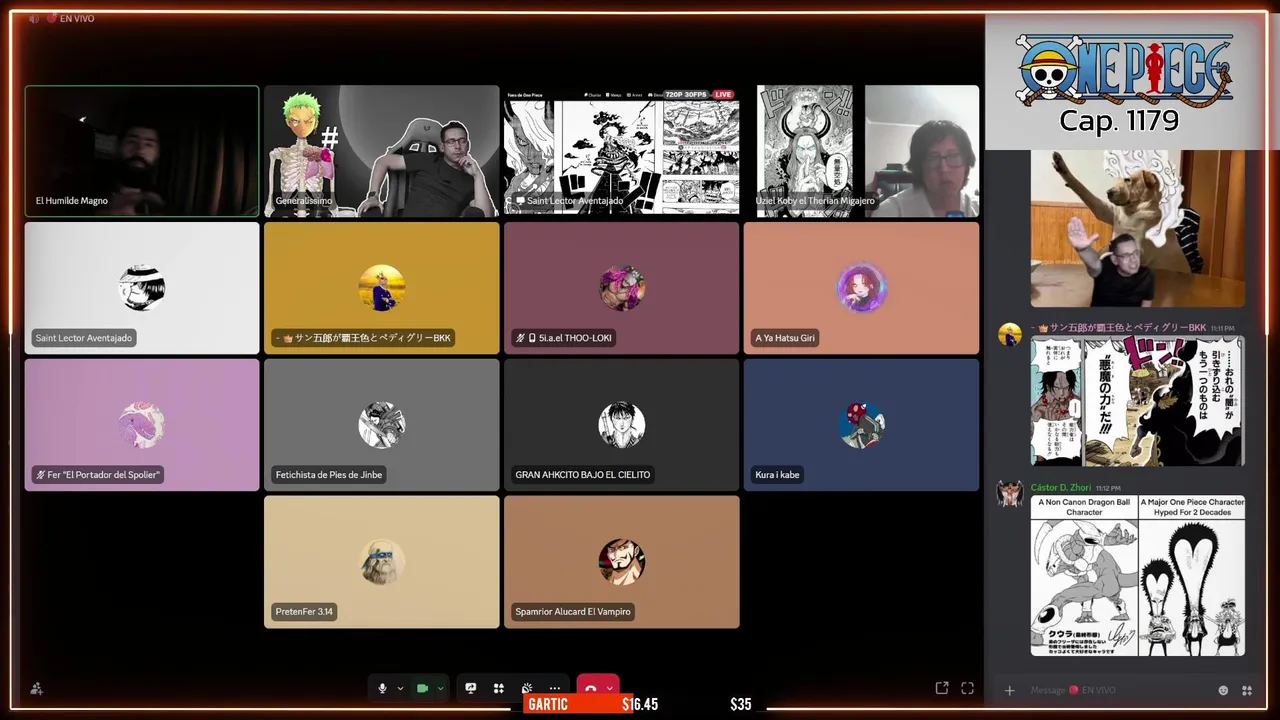This screenshot has height=720, width=1280.
Task: Select Generalissimo video tile
Action: pyautogui.click(x=381, y=151)
